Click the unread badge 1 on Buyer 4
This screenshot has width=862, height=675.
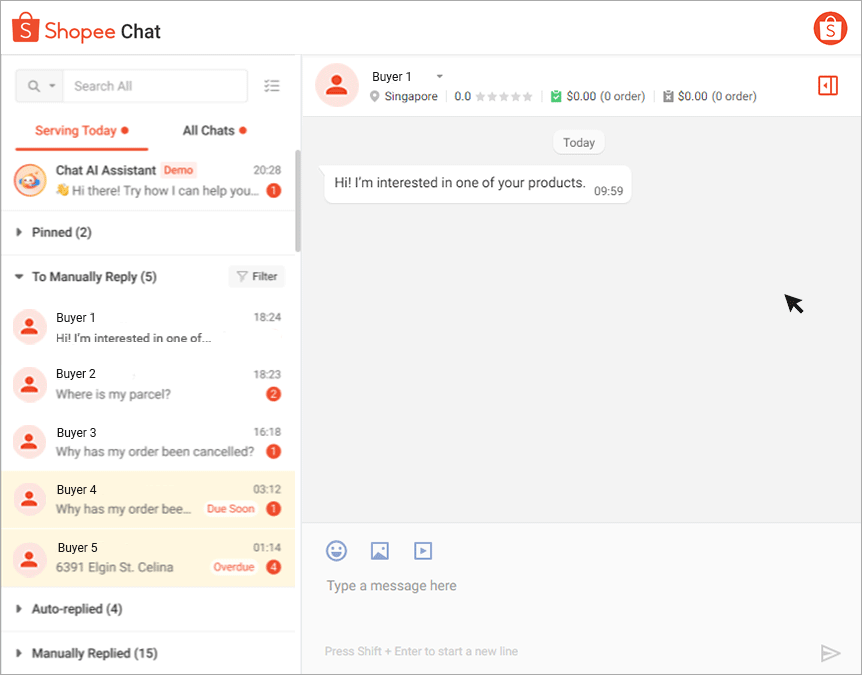tap(273, 509)
